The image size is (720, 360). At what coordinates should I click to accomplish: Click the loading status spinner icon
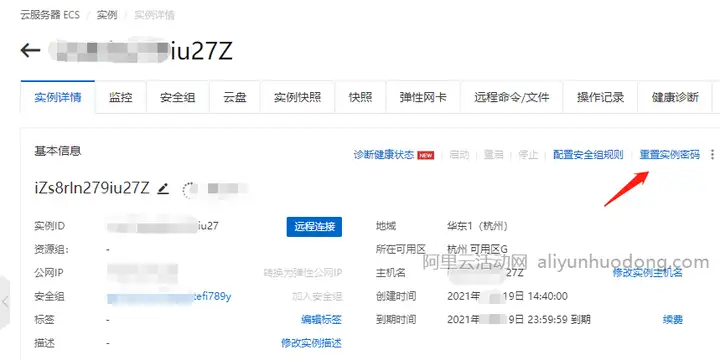pyautogui.click(x=189, y=189)
